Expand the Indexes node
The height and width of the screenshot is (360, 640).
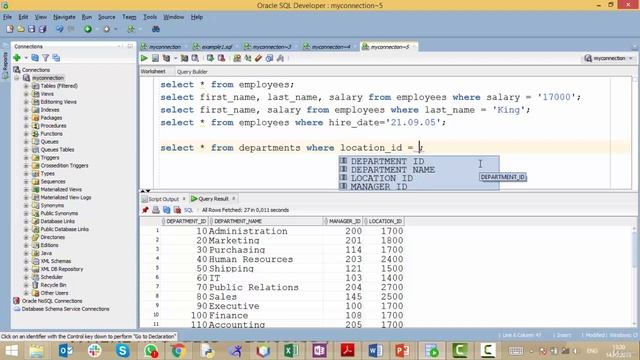26,110
